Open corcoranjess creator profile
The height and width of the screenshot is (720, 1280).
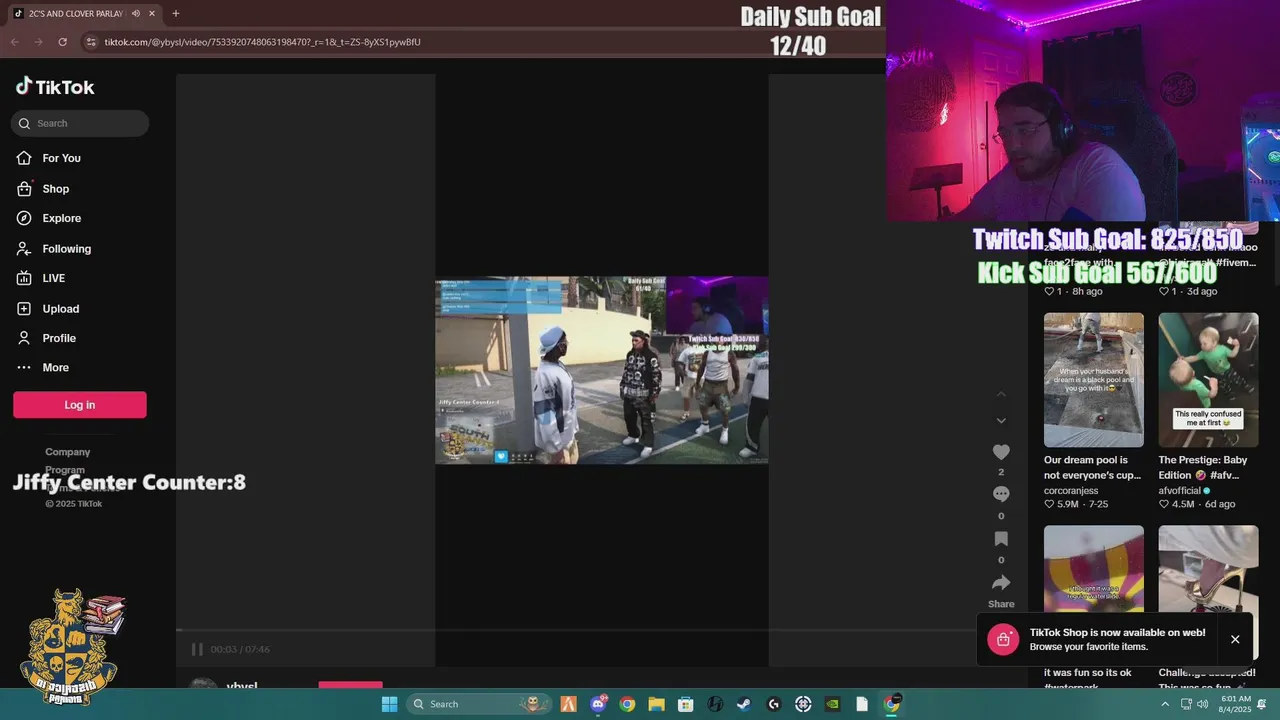click(1071, 491)
